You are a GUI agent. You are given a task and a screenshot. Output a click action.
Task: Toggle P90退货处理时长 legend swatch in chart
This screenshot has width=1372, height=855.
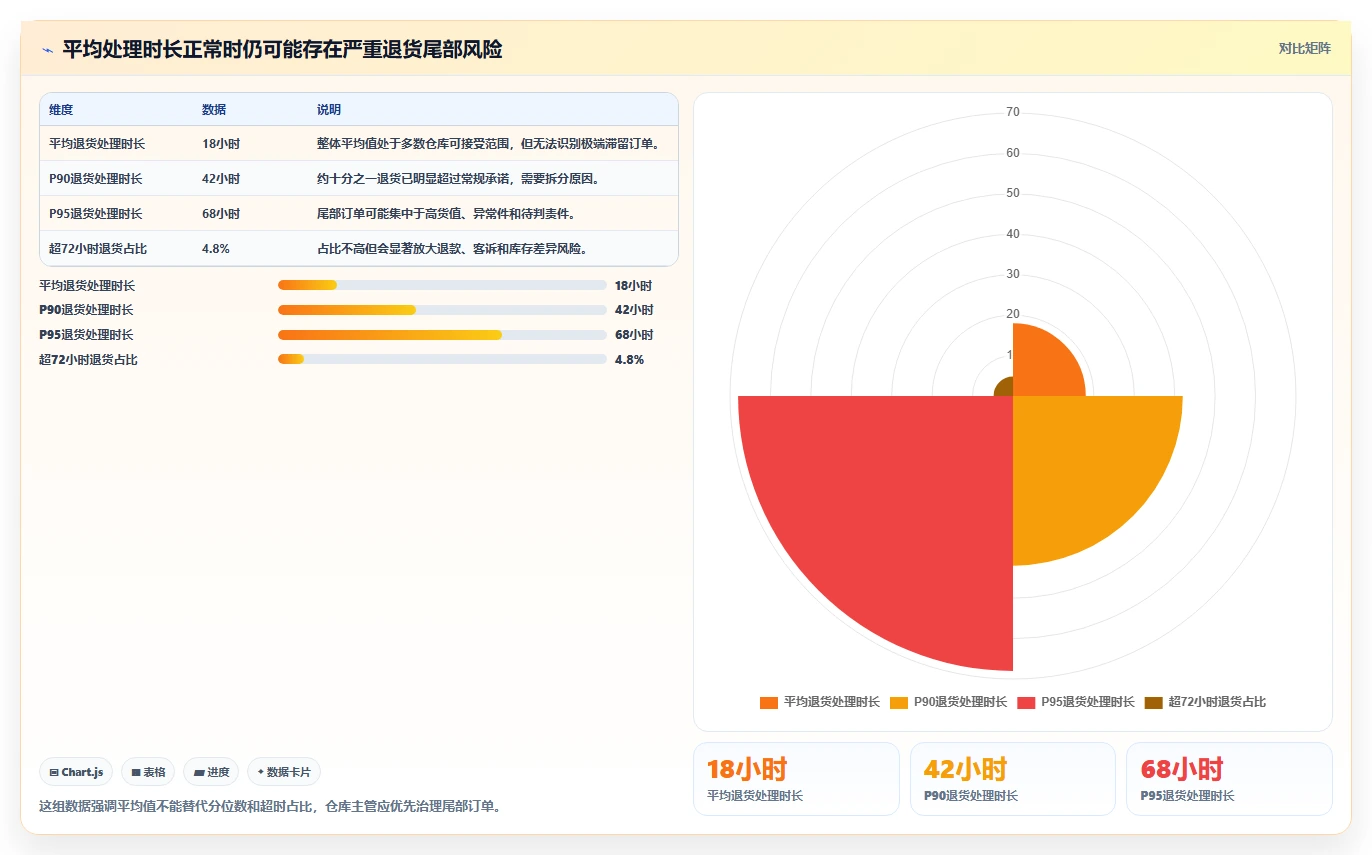click(899, 702)
